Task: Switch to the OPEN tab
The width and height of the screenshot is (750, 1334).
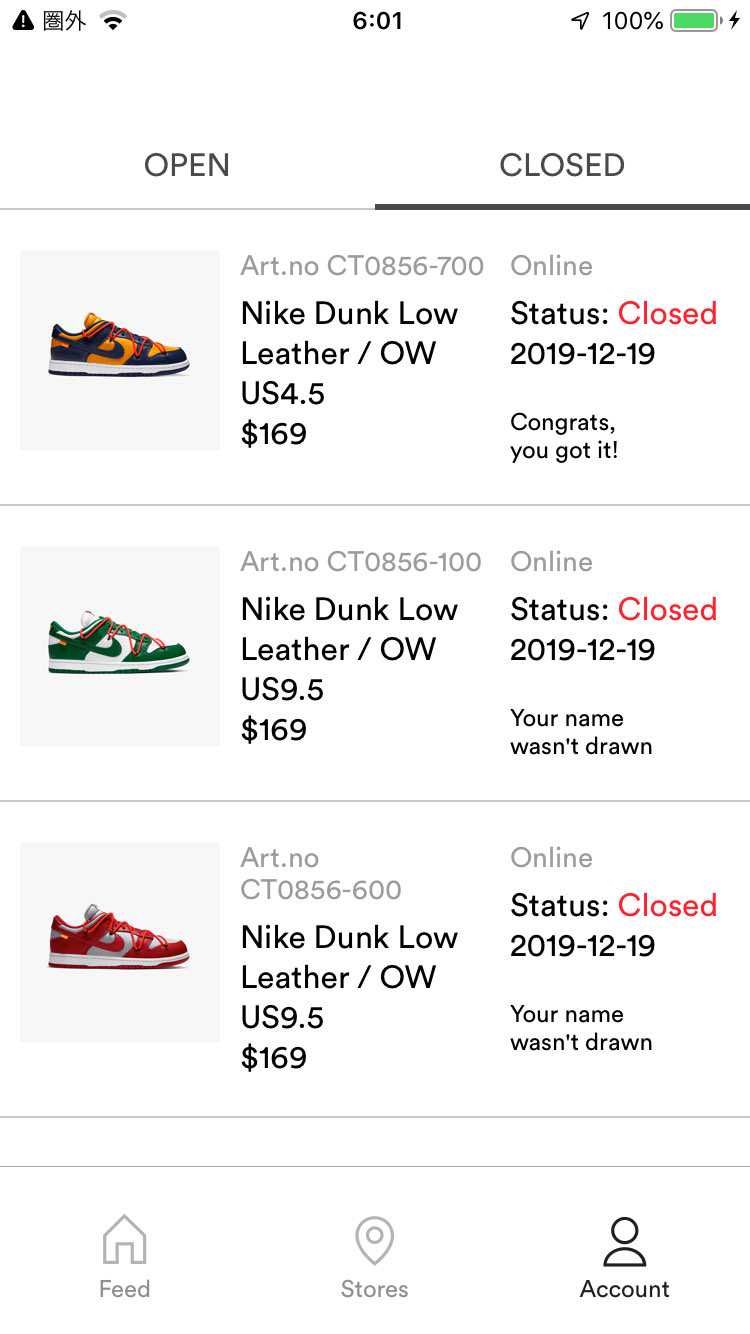Action: [187, 165]
